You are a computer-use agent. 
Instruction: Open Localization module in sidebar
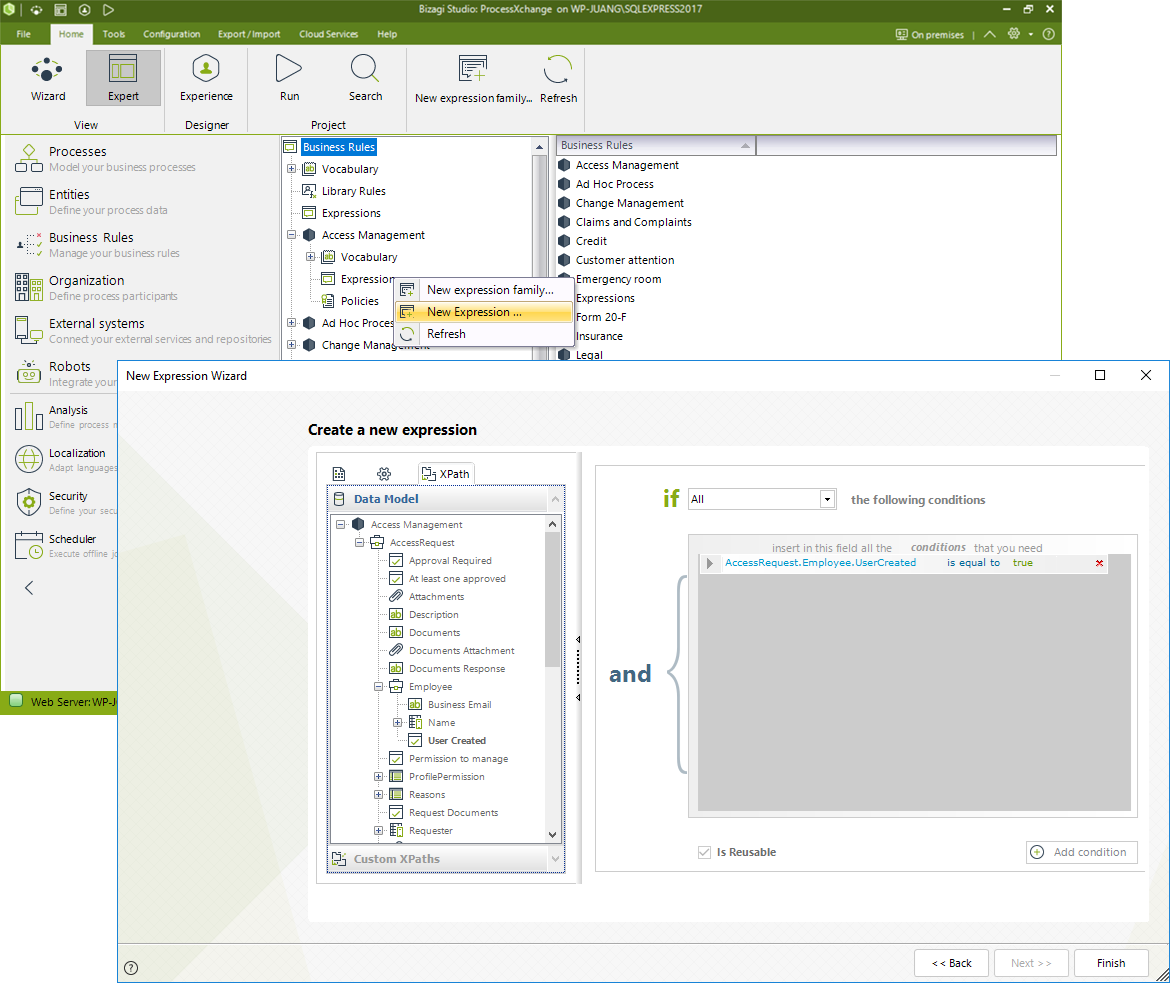[x=66, y=459]
